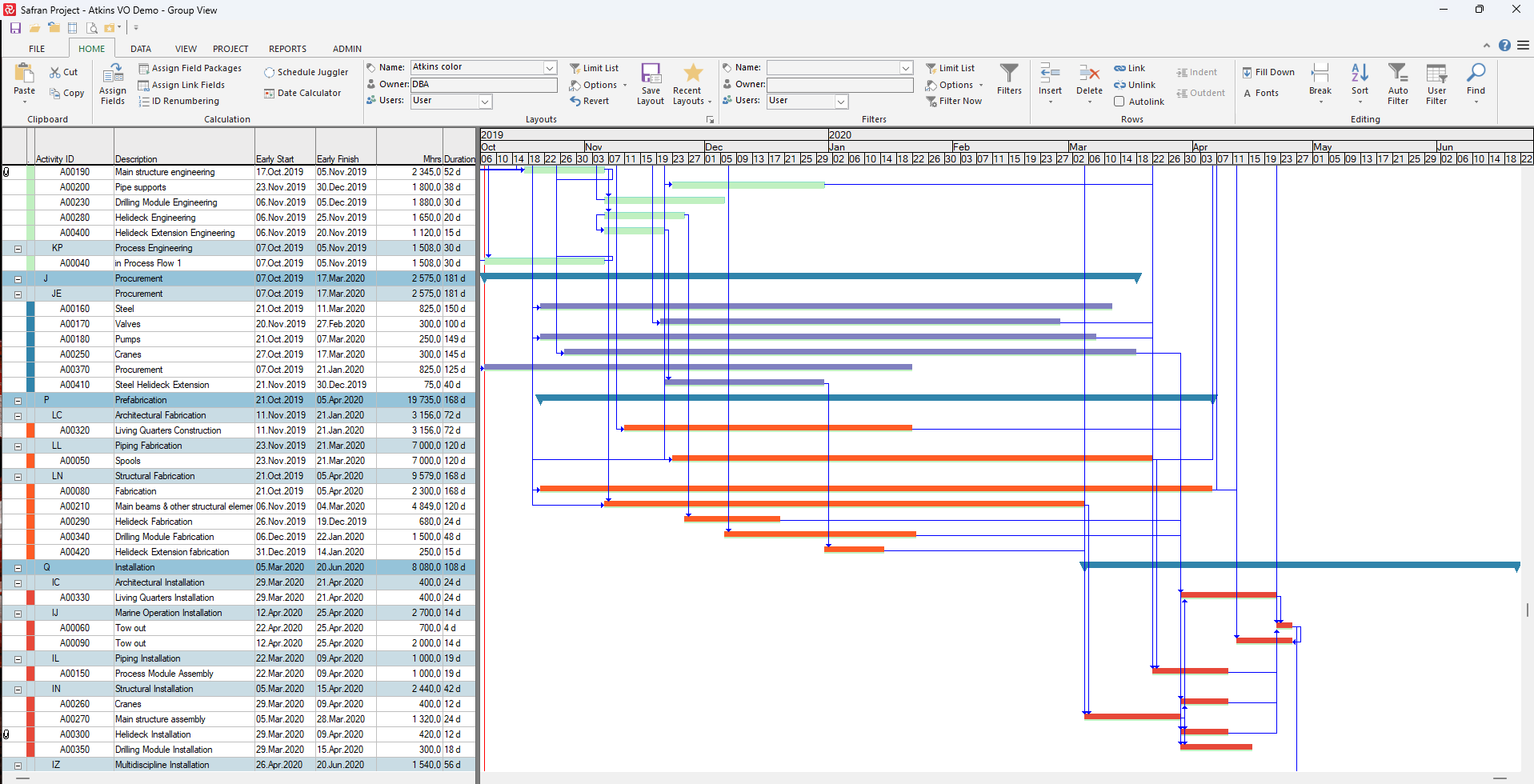Image resolution: width=1534 pixels, height=784 pixels.
Task: Collapse the Prefabrication group row
Action: coord(17,399)
